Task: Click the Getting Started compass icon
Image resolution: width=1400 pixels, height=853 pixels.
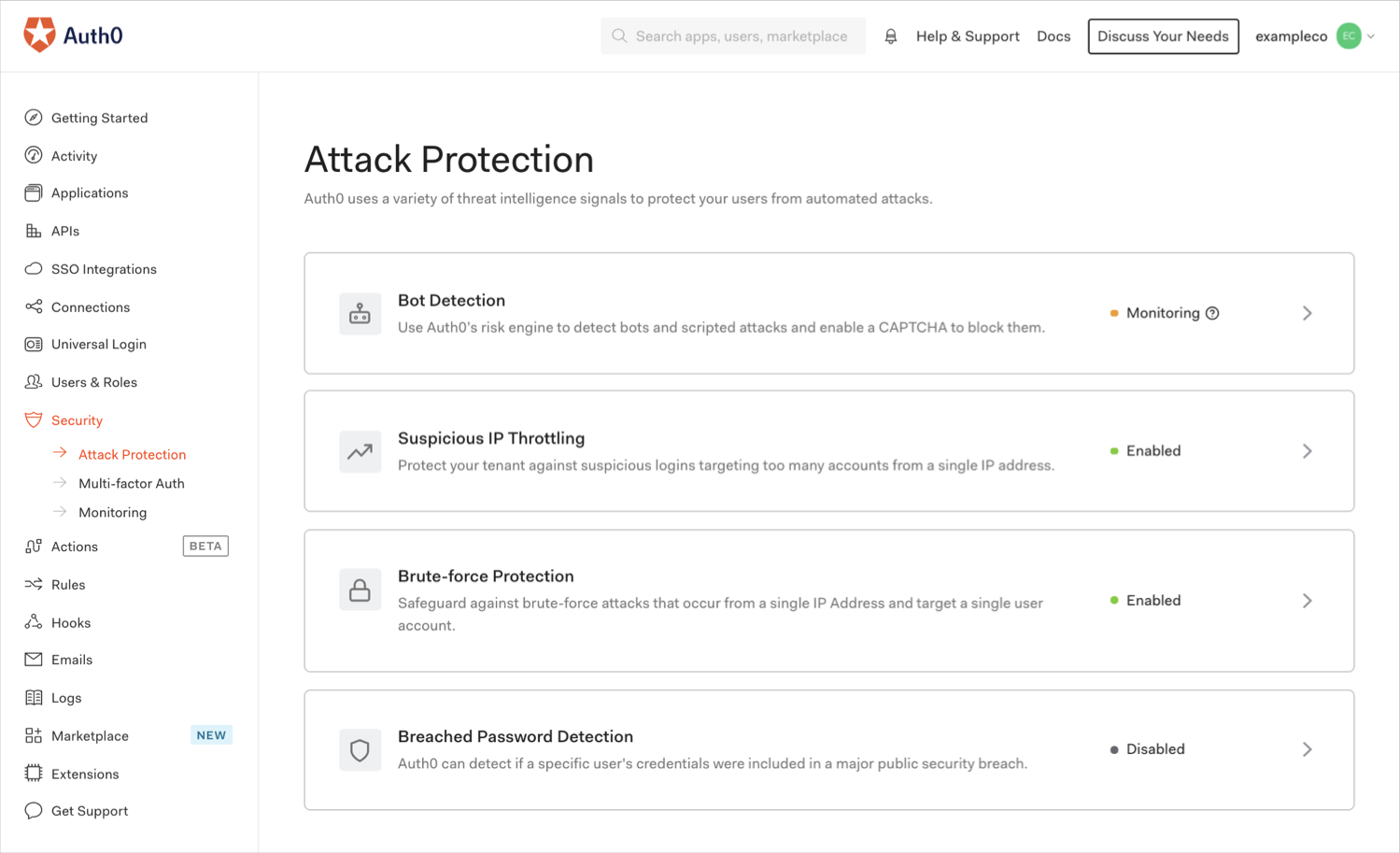Action: point(34,118)
